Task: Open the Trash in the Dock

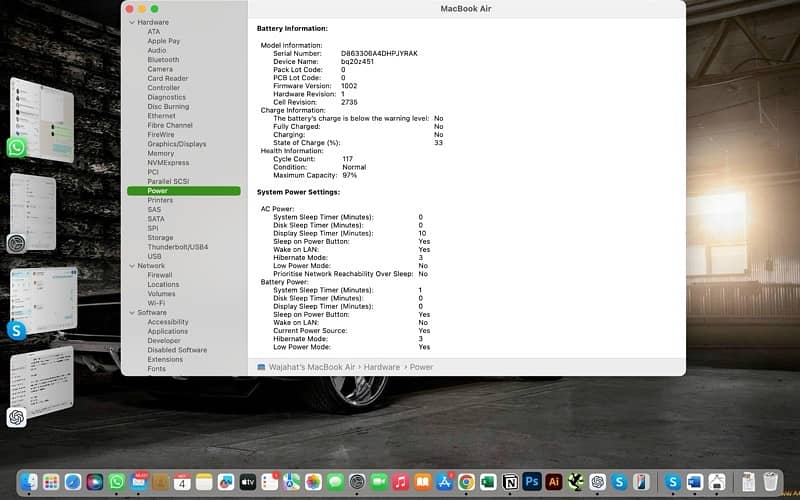Action: click(x=770, y=482)
